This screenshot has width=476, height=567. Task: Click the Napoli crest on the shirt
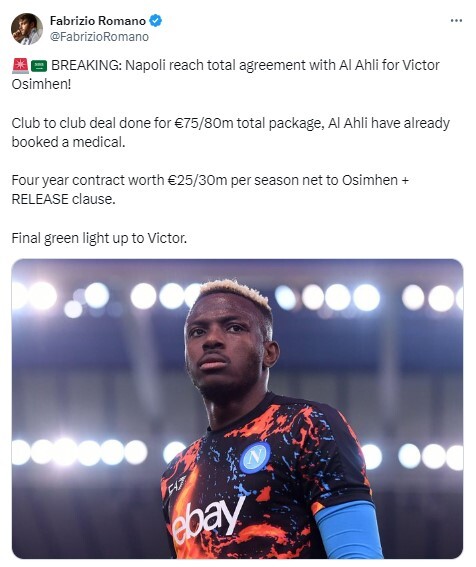point(255,457)
